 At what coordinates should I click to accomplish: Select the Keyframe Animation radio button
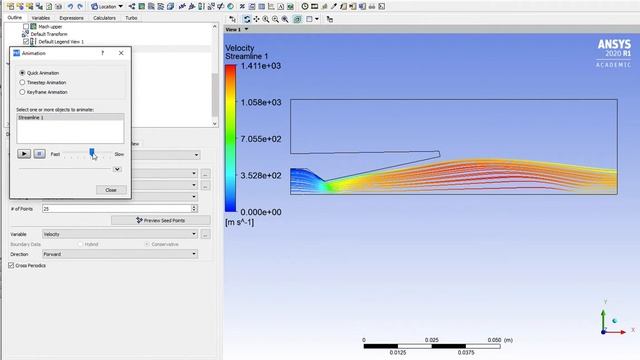click(x=22, y=92)
